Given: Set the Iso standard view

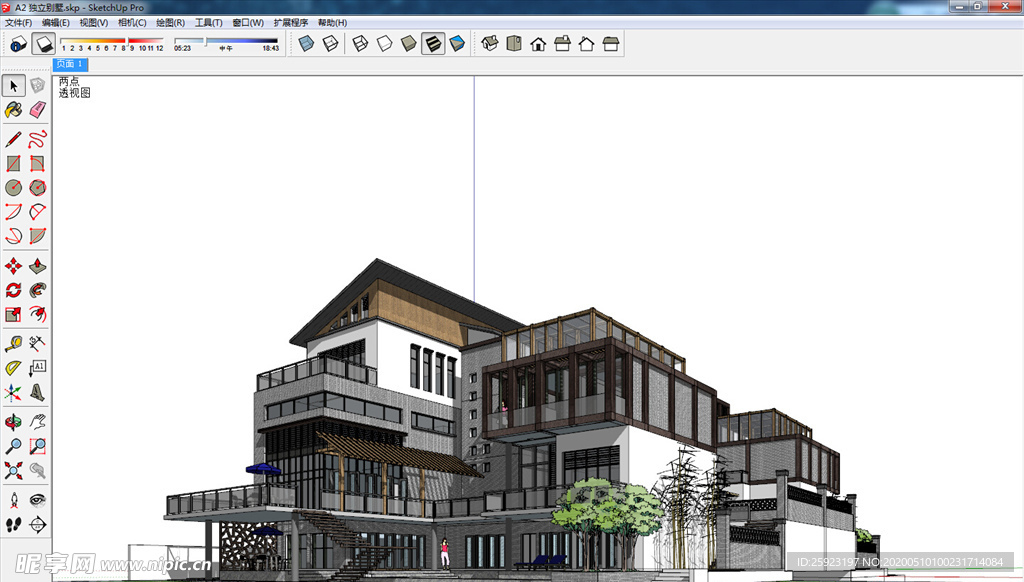Looking at the screenshot, I should pos(490,44).
